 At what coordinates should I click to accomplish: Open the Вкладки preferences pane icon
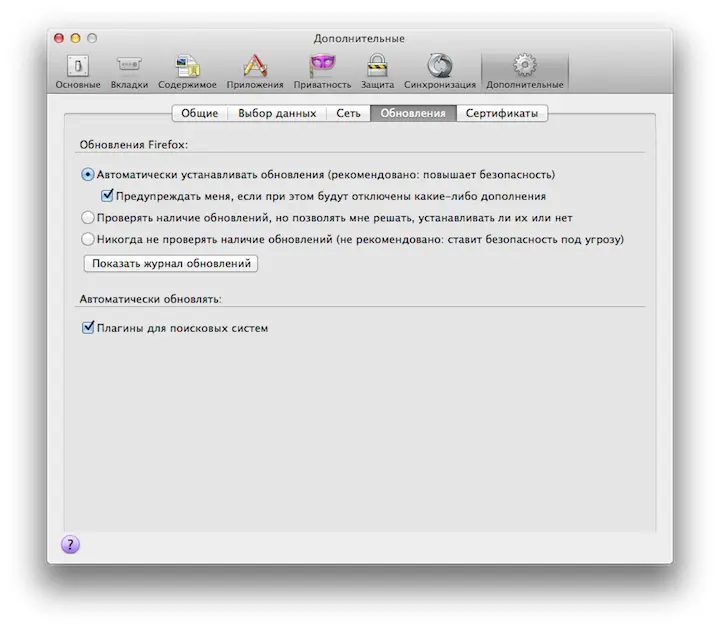pyautogui.click(x=129, y=67)
